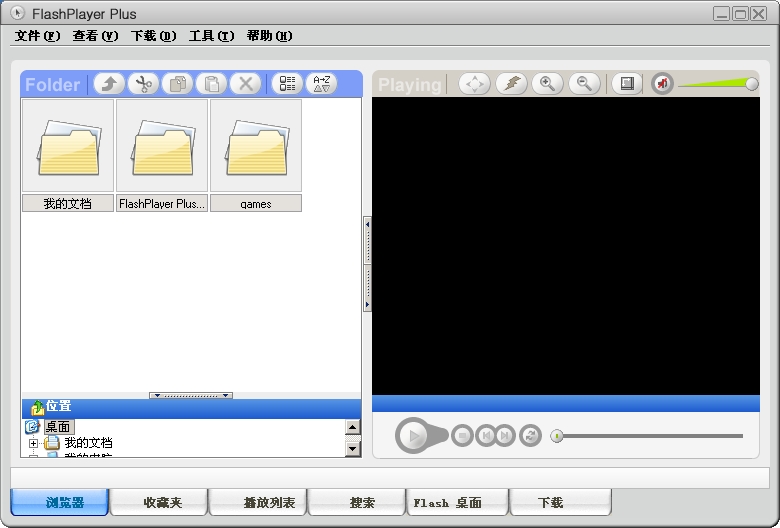The height and width of the screenshot is (528, 780).
Task: Skip to next track
Action: 505,436
